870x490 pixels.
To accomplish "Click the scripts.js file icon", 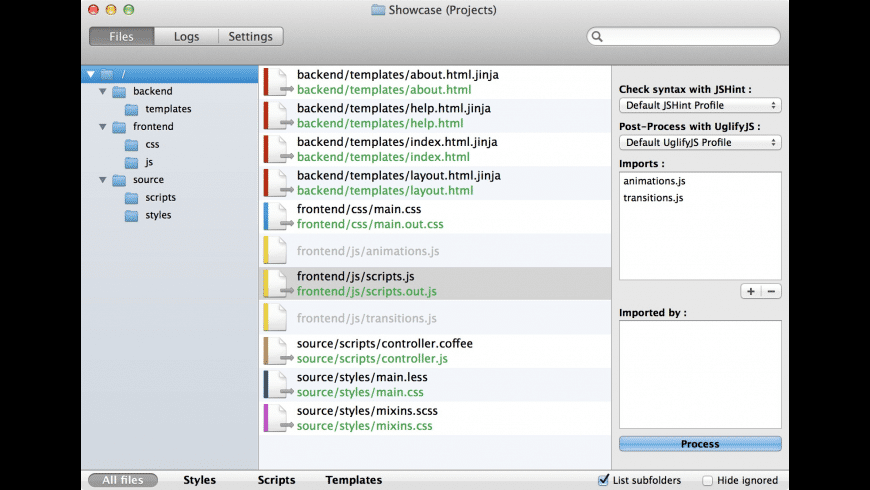I will (276, 284).
